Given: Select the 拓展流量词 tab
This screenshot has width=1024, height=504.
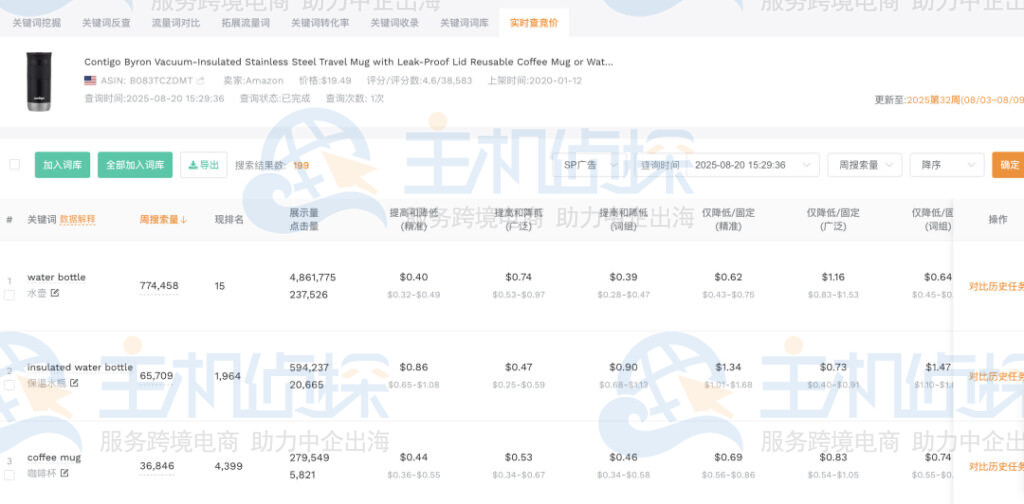Looking at the screenshot, I should 246,23.
